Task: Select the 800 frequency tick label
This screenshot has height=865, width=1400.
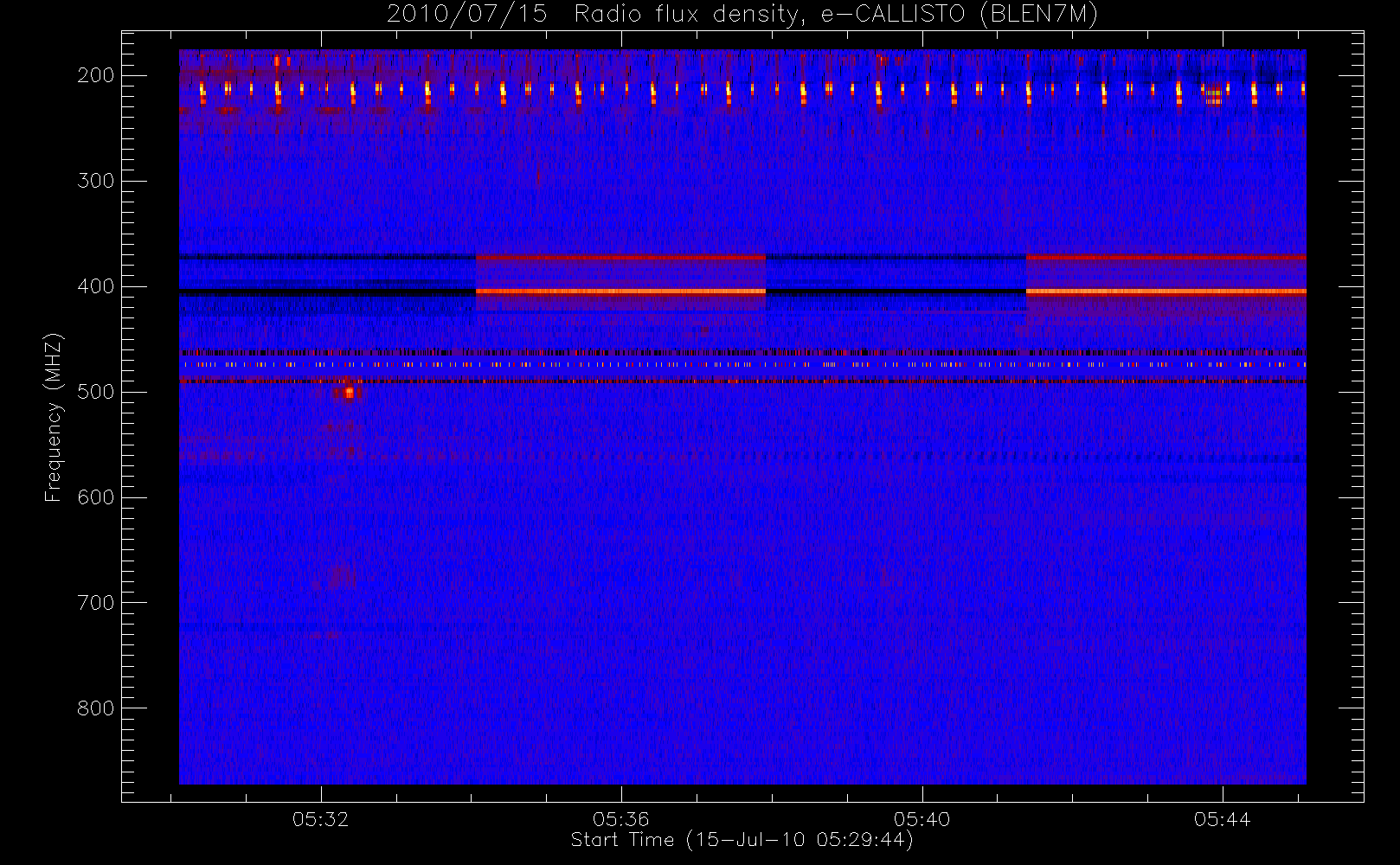Action: (x=96, y=708)
